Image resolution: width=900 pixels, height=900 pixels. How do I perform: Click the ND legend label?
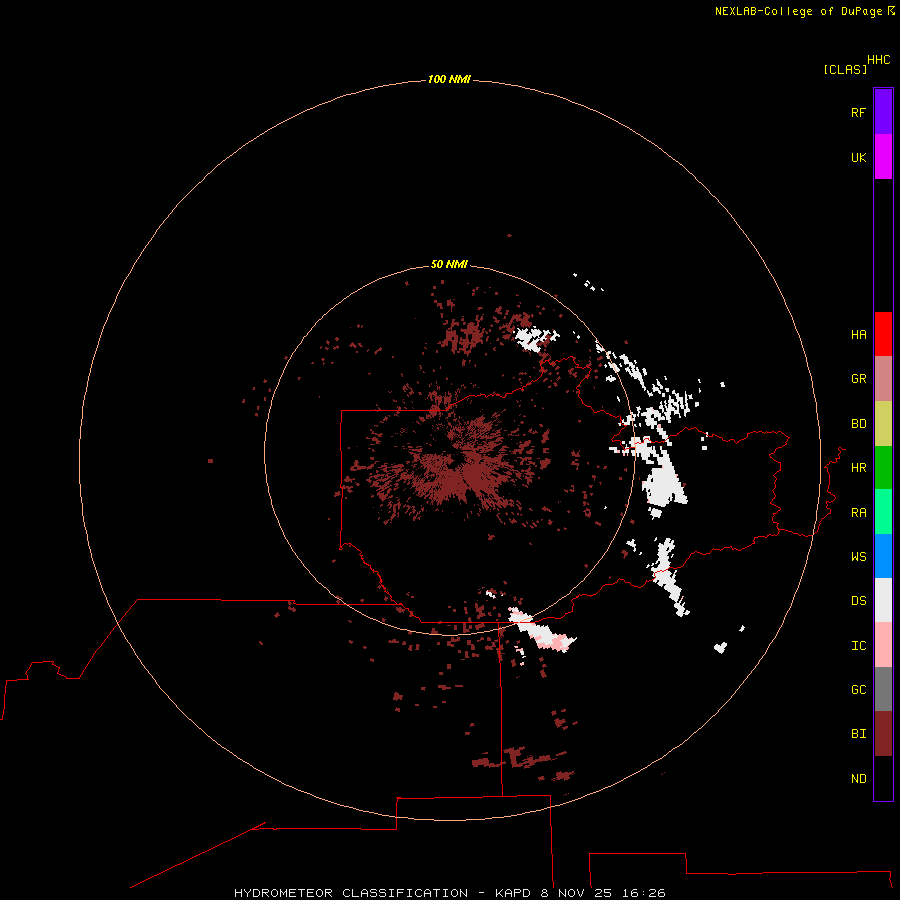click(x=858, y=779)
